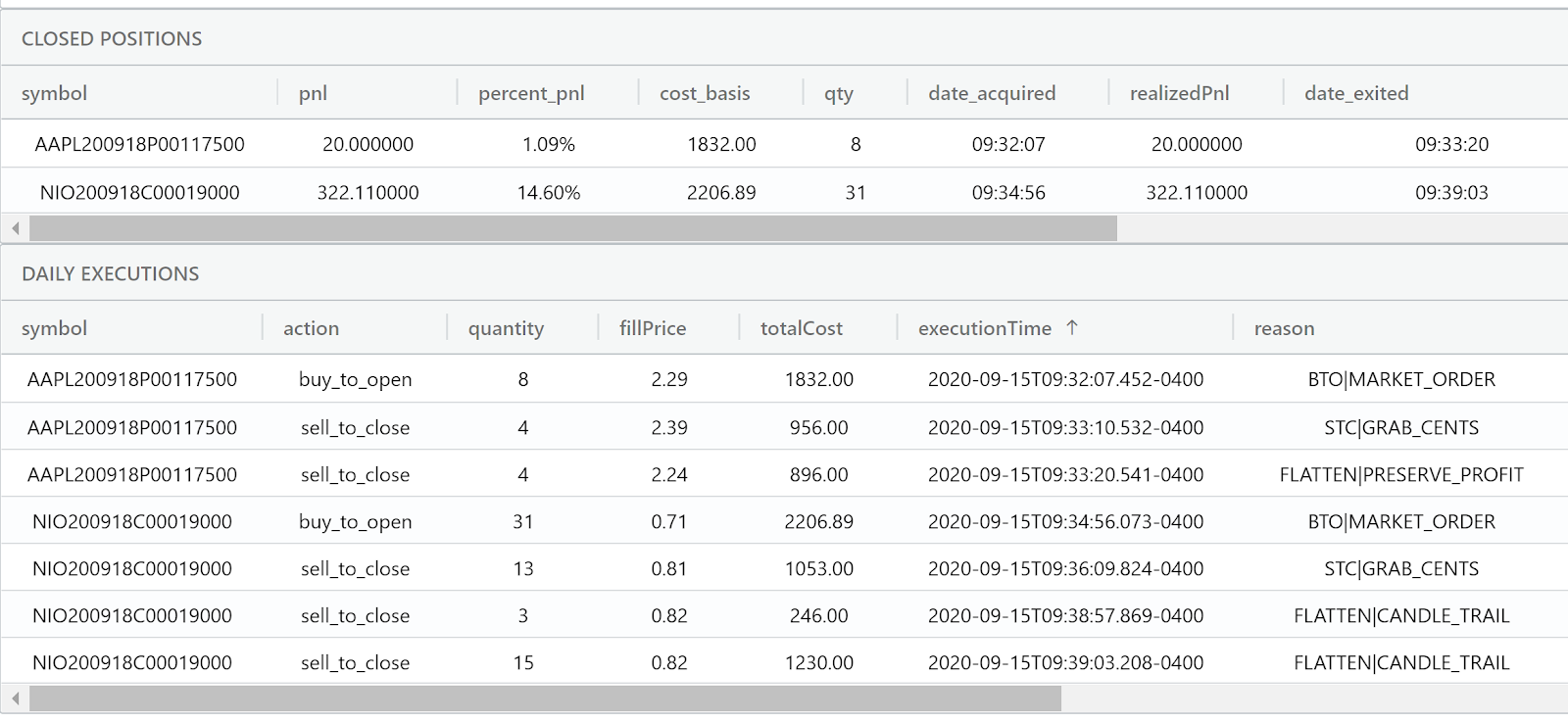Click the 09:32:07 date_acquired cell
Viewport: 1568px width, 722px height.
pyautogui.click(x=1008, y=144)
